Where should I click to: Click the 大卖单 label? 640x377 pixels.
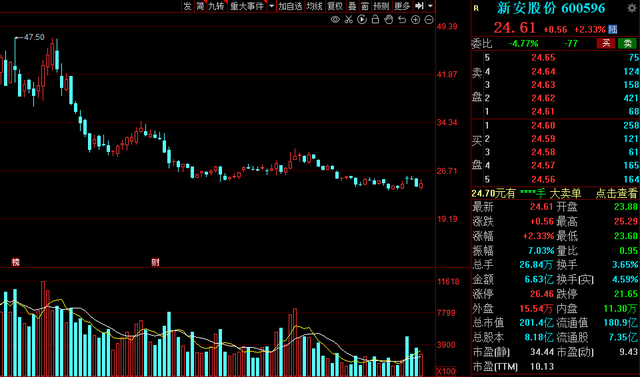[x=565, y=193]
